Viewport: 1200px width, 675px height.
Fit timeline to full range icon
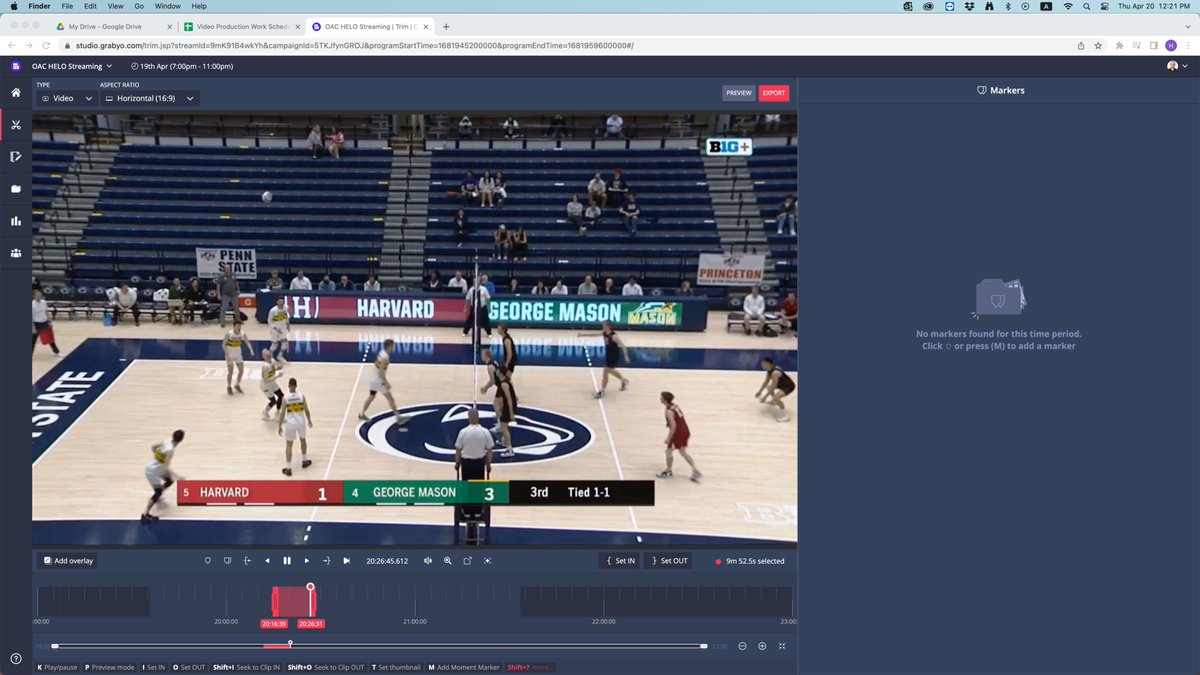pyautogui.click(x=782, y=646)
